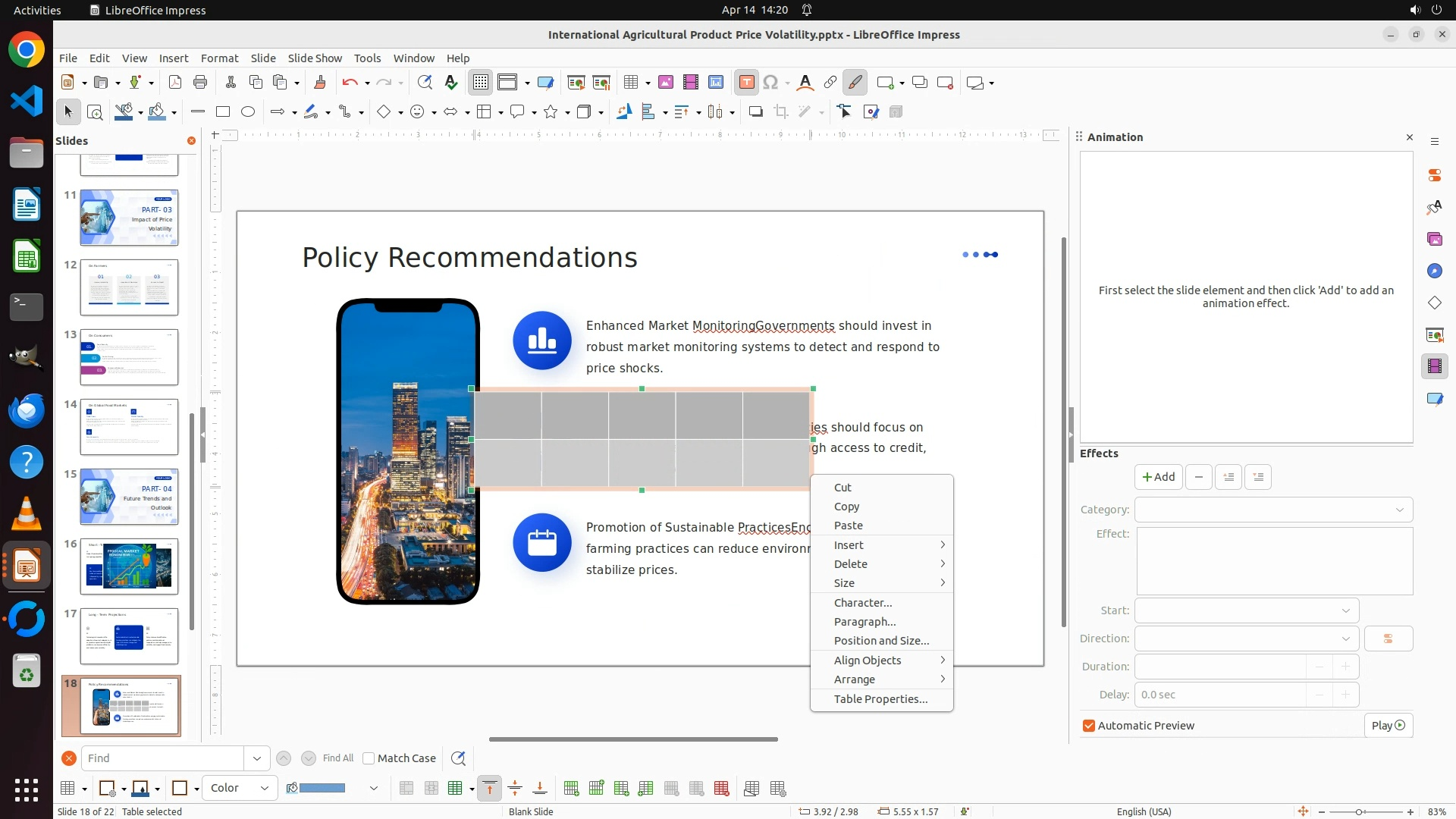Click the Add effect button
Image resolution: width=1456 pixels, height=819 pixels.
(1158, 477)
